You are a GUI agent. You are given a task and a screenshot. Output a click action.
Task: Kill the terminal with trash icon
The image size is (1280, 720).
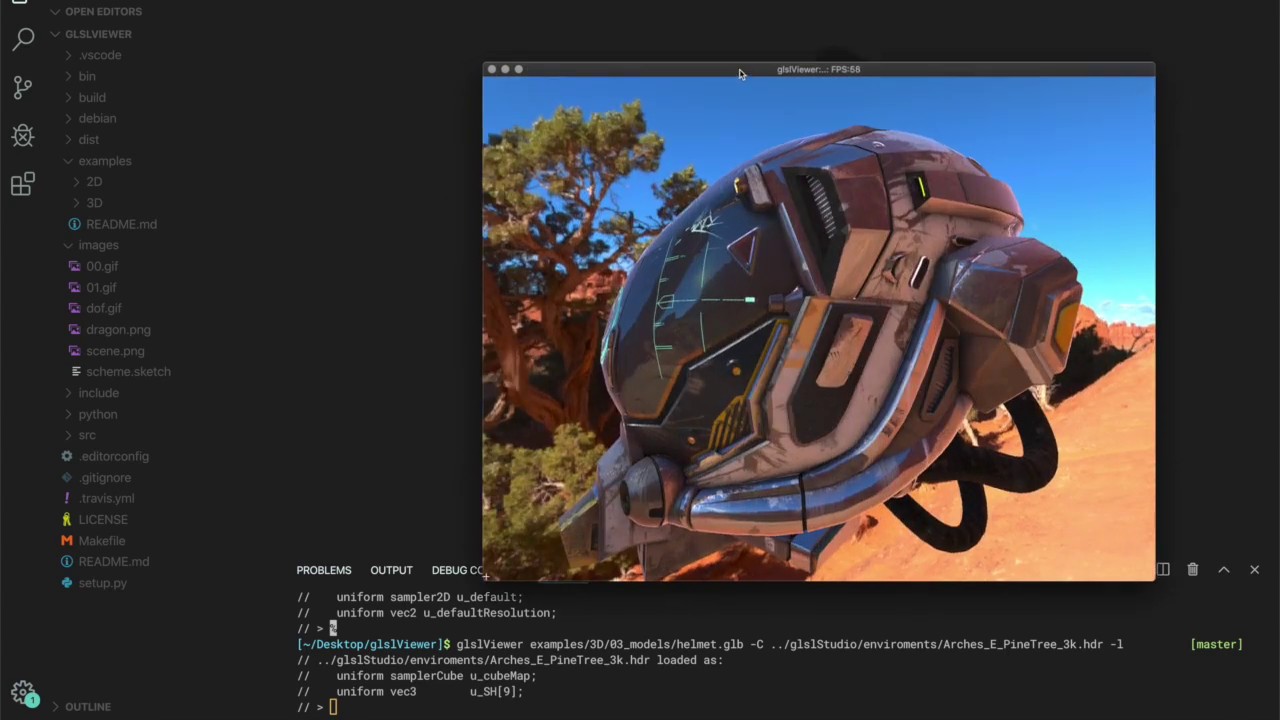point(1192,570)
